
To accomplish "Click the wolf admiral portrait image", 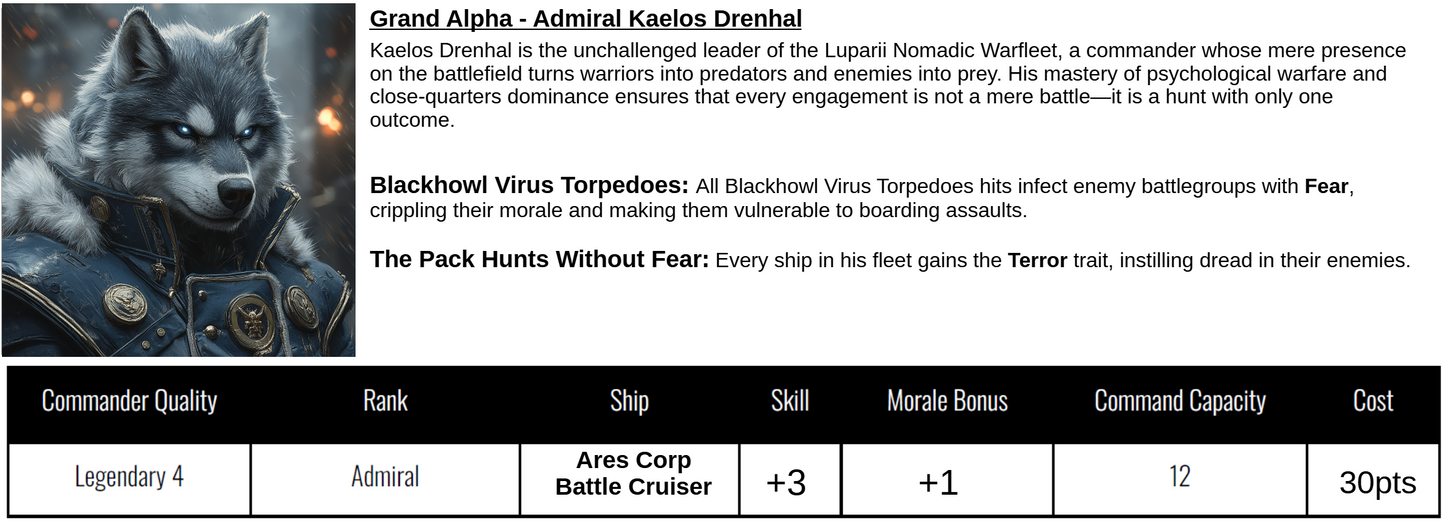I will 178,180.
